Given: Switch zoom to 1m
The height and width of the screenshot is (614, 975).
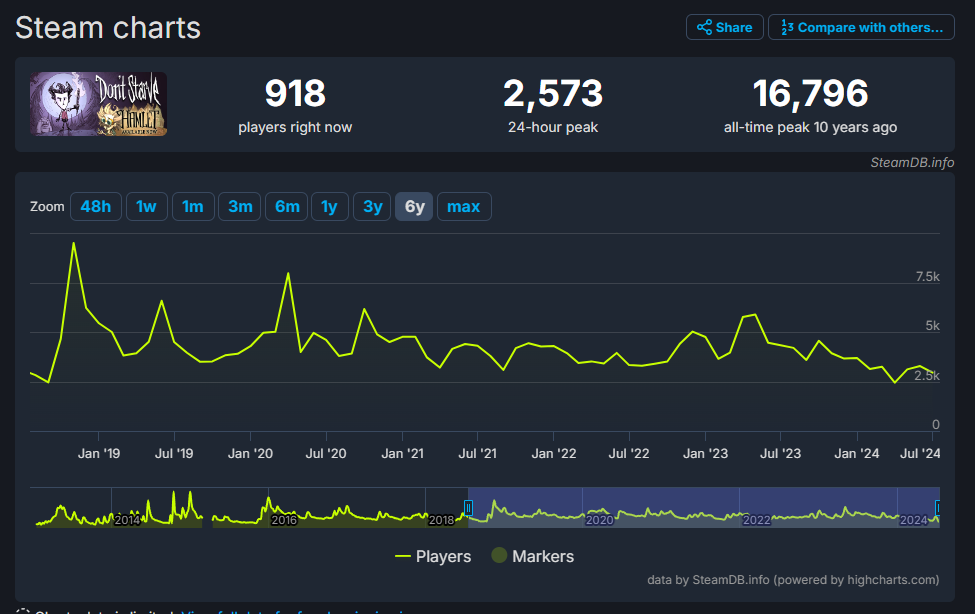Looking at the screenshot, I should 193,207.
